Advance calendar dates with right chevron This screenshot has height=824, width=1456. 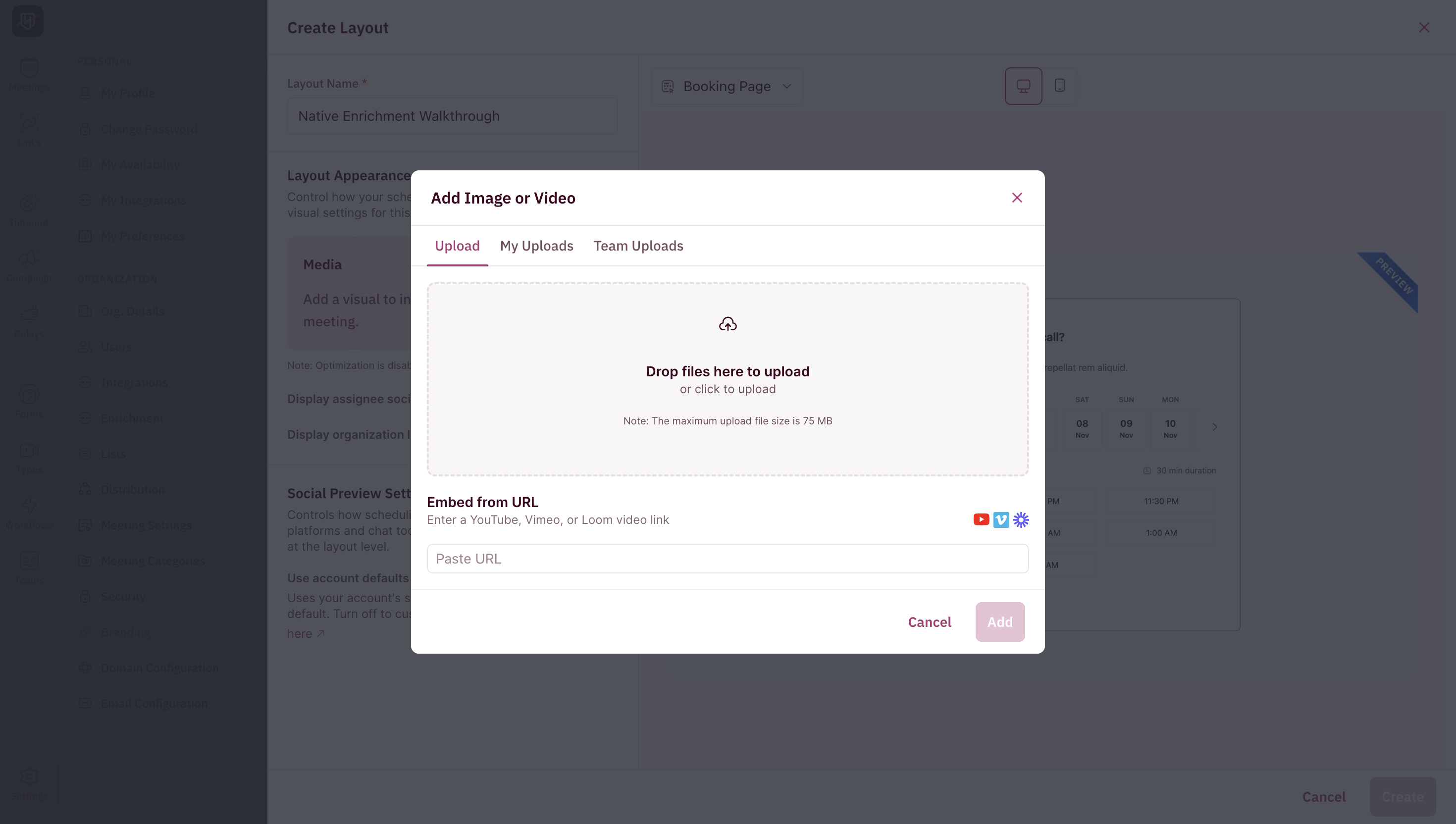[1214, 426]
